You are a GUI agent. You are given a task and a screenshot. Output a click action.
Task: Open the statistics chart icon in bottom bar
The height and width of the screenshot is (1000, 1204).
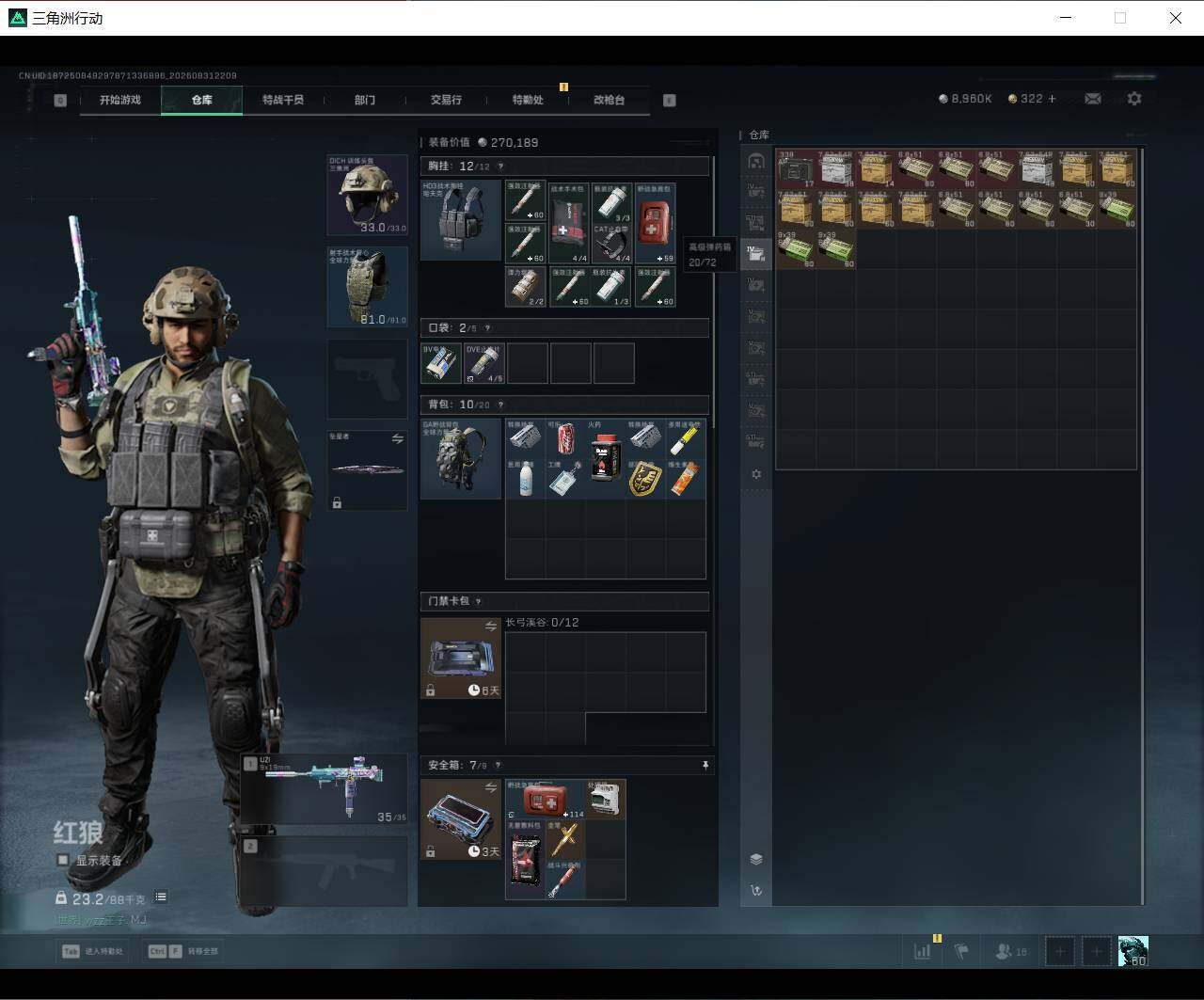click(923, 952)
